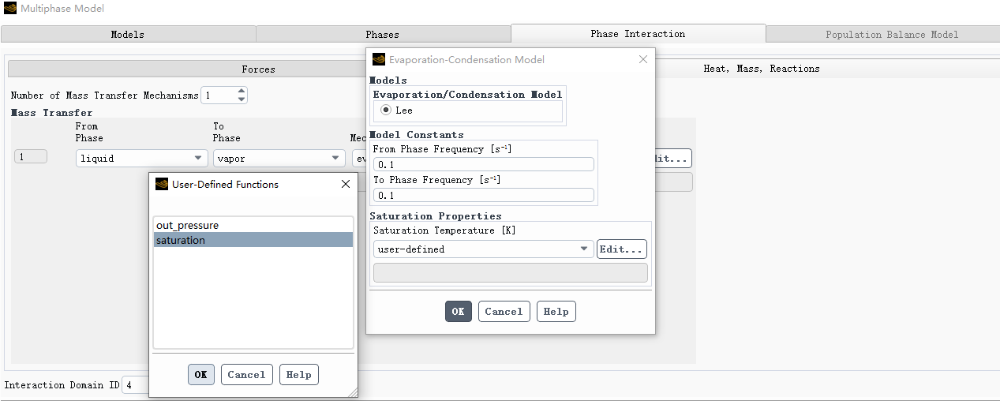Open the Population Balance Model tab
Screen dimensions: 1000x401
click(891, 34)
